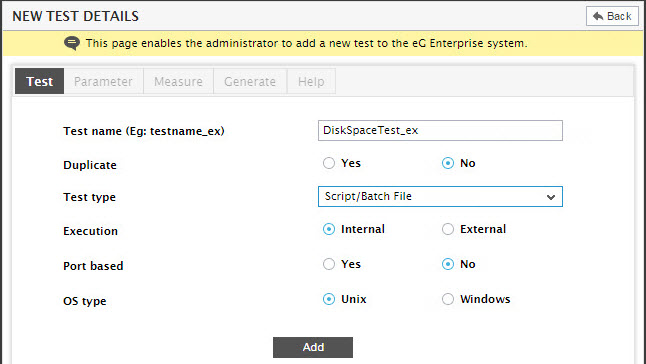View the Help tab
This screenshot has height=364, width=646.
click(x=311, y=81)
